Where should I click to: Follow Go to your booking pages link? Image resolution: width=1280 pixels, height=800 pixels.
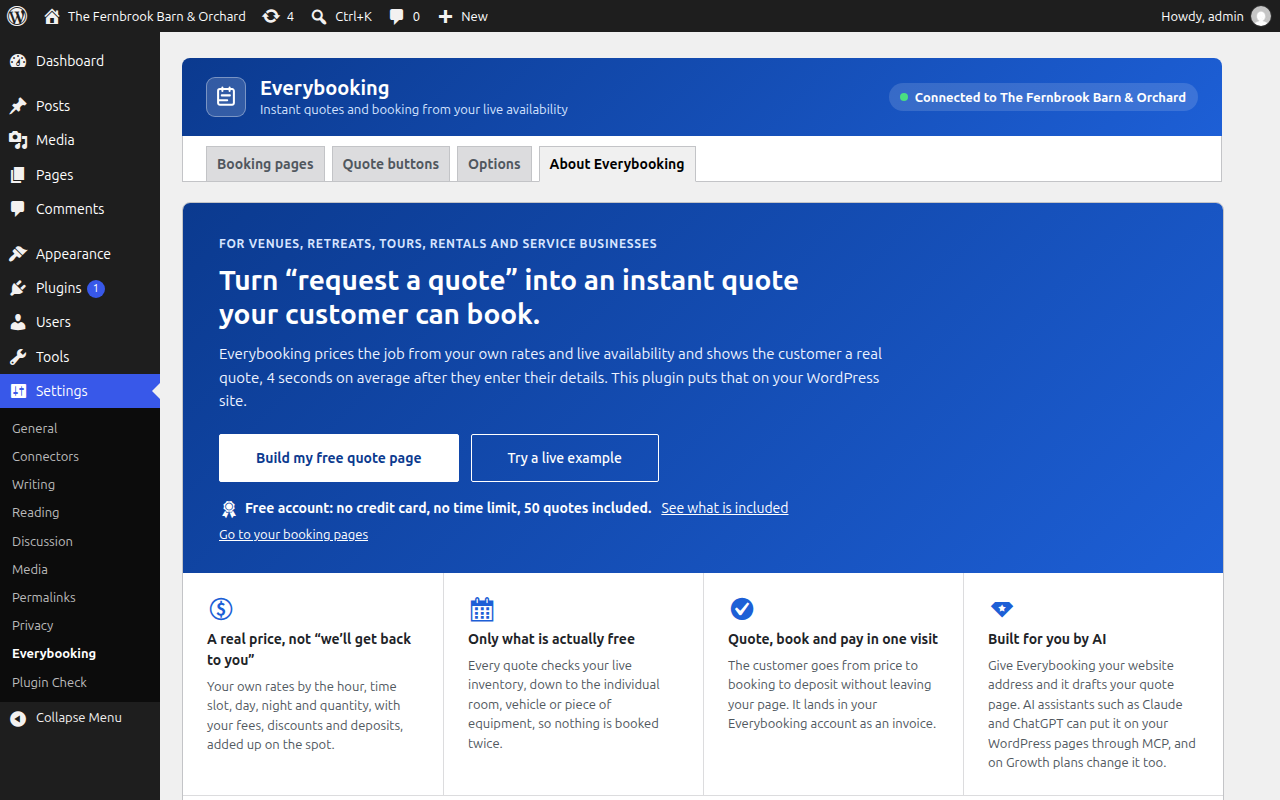click(x=294, y=535)
